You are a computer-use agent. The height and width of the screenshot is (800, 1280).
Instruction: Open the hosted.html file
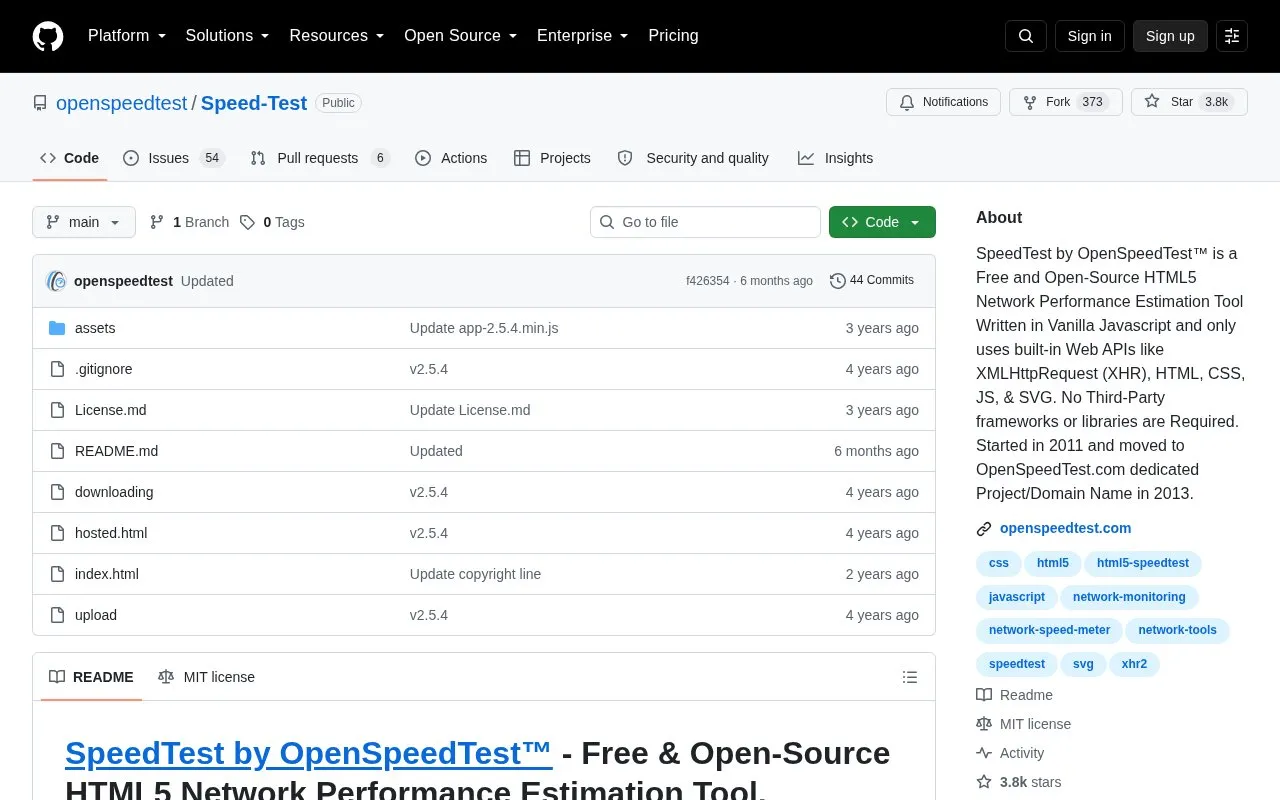[111, 533]
